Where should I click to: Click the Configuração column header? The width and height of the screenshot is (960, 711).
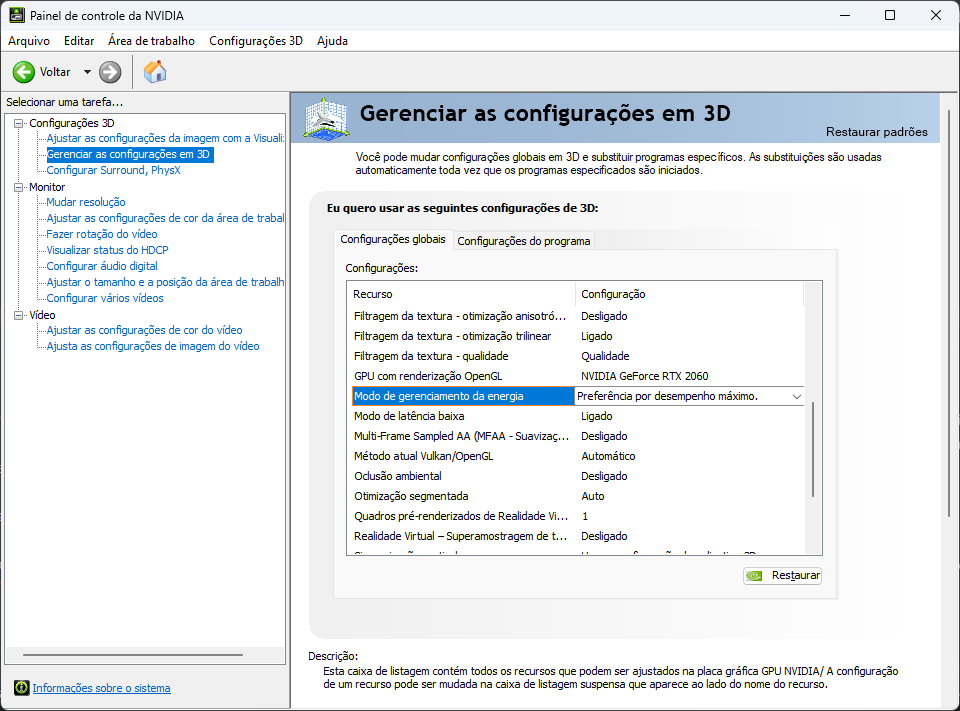(689, 294)
